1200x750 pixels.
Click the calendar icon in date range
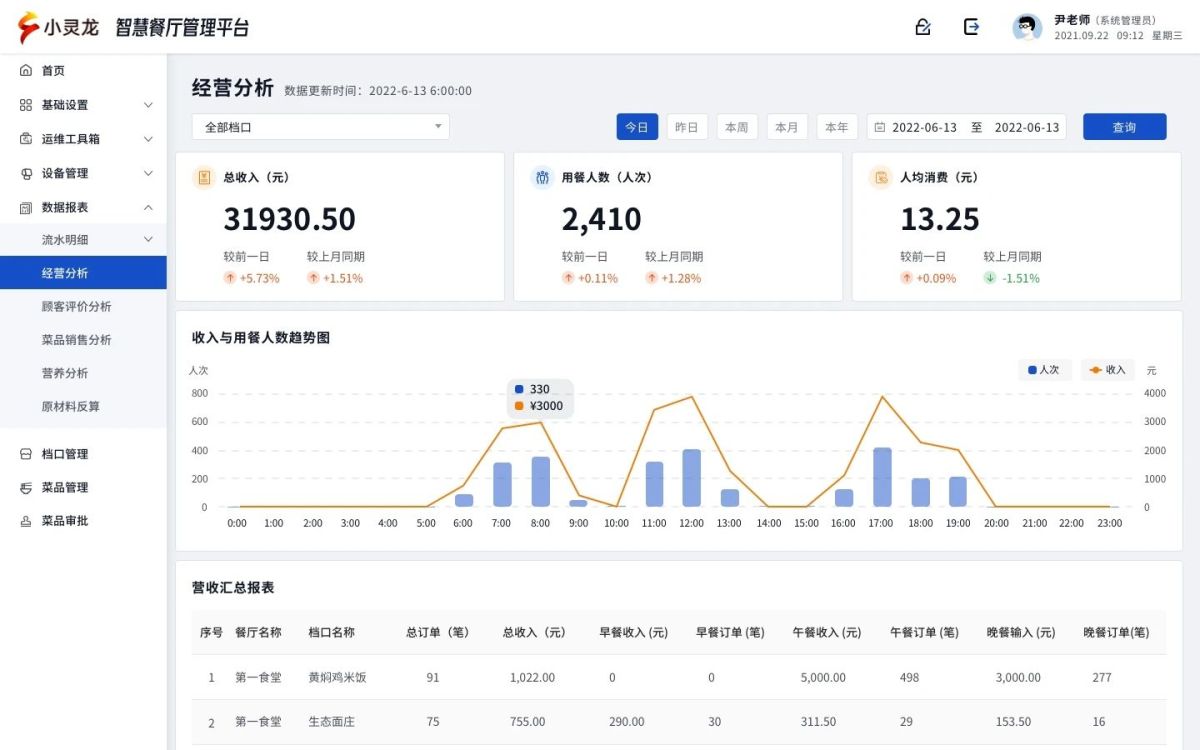coord(879,127)
